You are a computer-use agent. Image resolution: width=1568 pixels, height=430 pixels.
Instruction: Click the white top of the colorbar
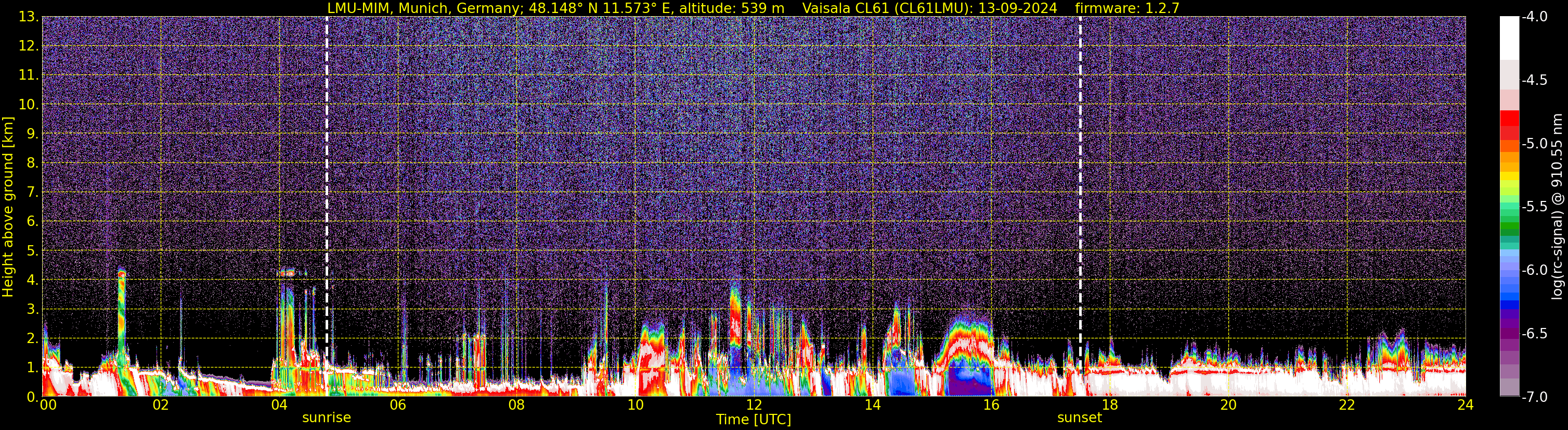(x=1510, y=38)
